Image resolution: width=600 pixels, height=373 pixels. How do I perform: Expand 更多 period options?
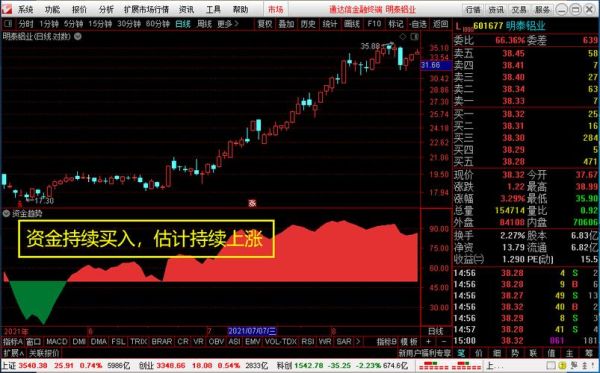pyautogui.click(x=228, y=24)
